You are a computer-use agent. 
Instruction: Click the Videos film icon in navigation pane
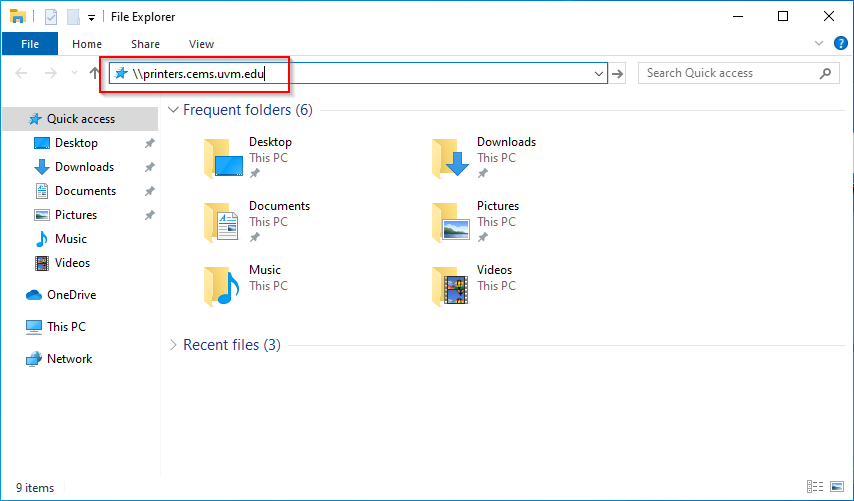41,263
